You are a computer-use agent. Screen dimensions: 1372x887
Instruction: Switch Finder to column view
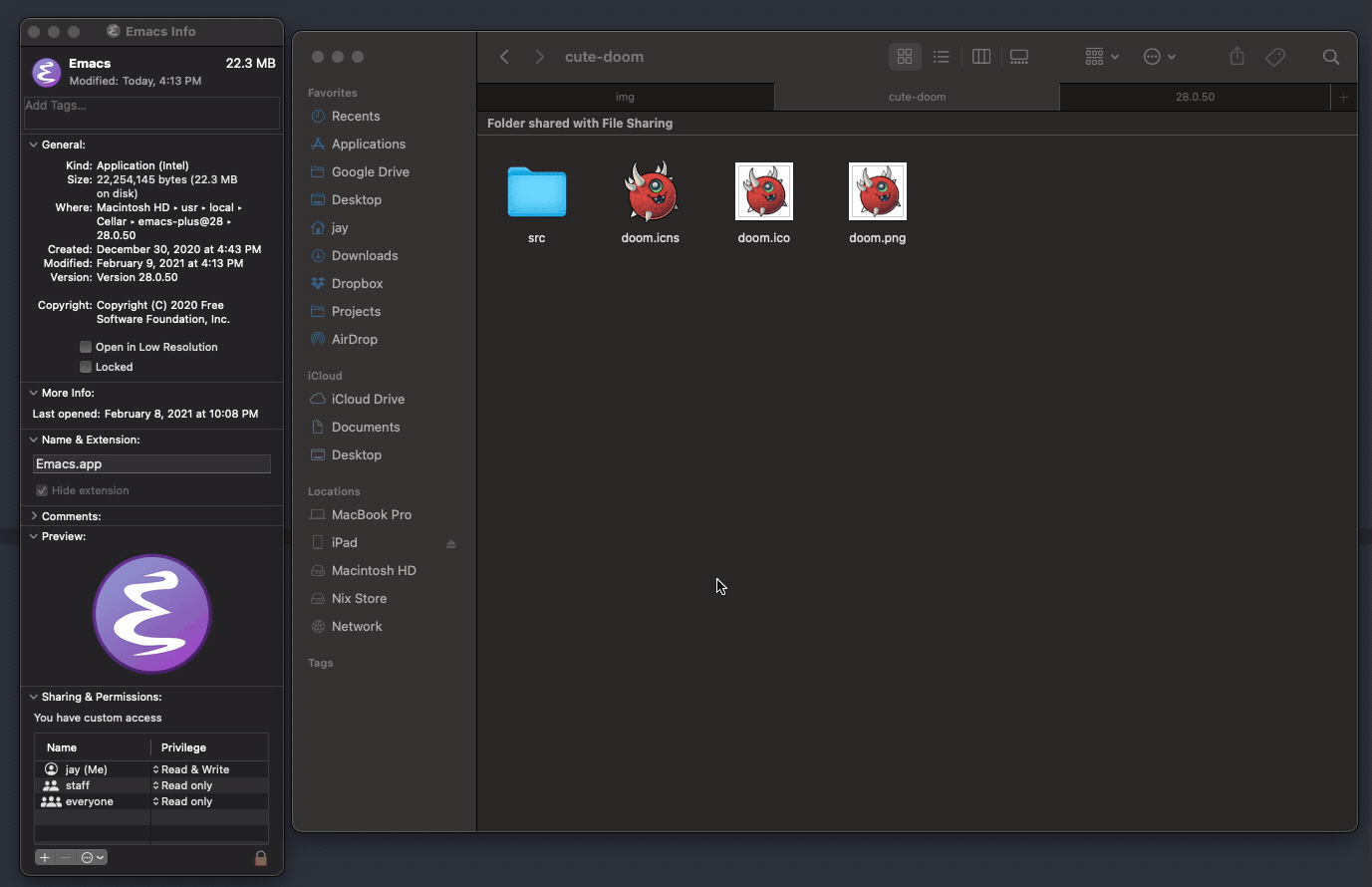(x=981, y=57)
